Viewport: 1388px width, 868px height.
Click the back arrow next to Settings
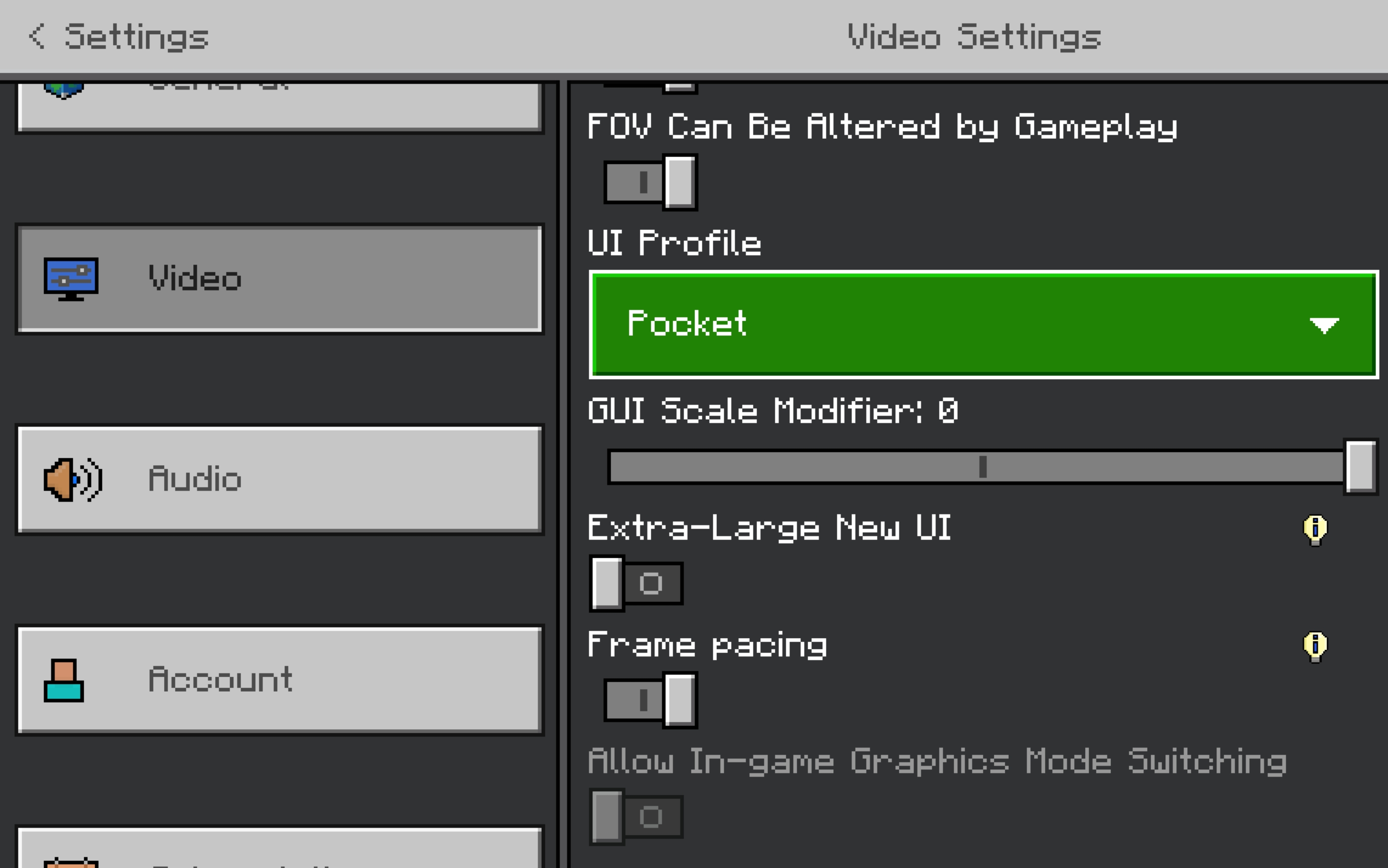[37, 36]
